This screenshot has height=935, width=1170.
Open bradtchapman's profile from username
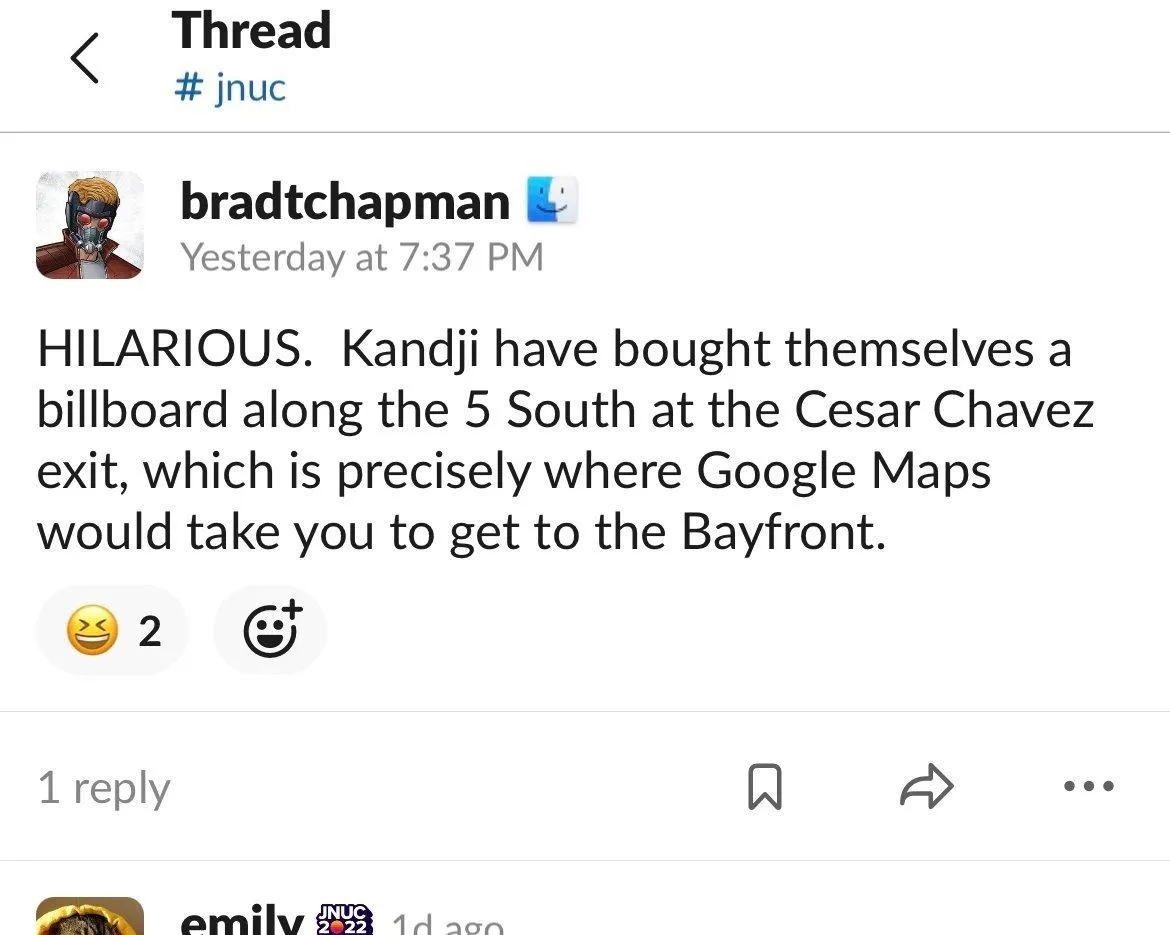click(x=345, y=201)
